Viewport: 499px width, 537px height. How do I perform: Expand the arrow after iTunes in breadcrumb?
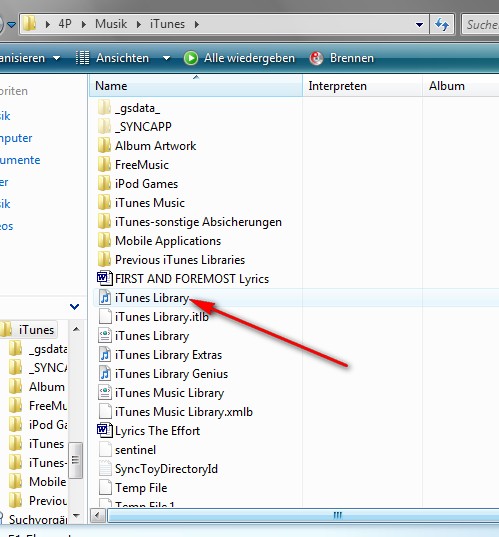(x=197, y=24)
